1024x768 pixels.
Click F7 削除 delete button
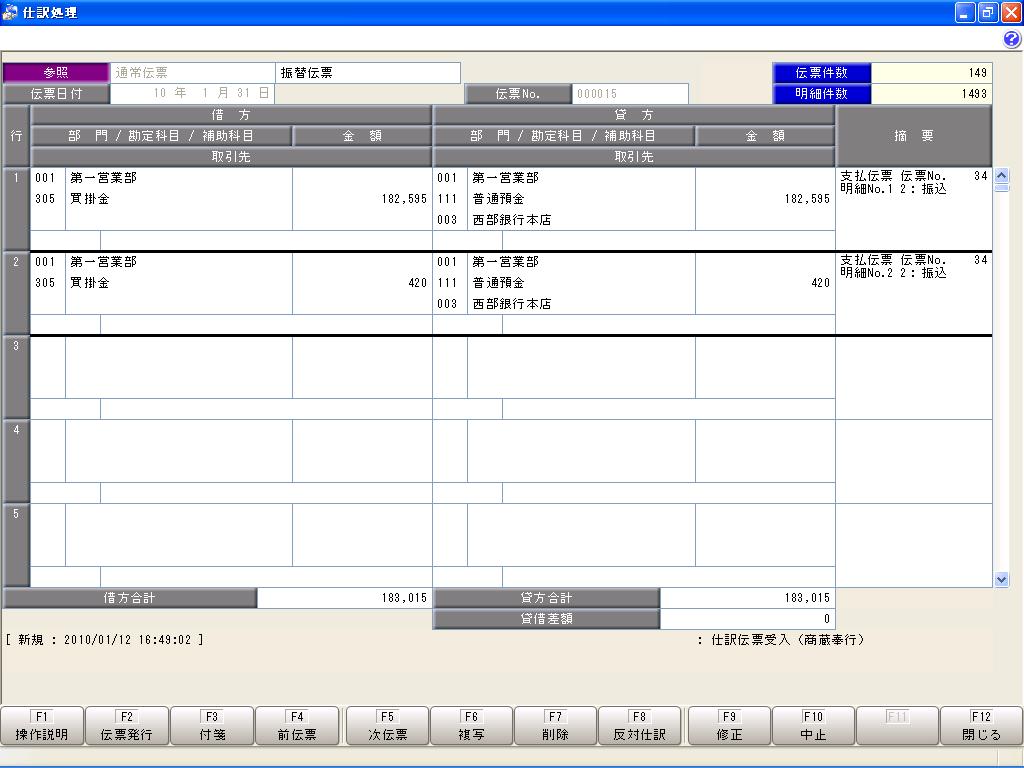click(x=555, y=726)
